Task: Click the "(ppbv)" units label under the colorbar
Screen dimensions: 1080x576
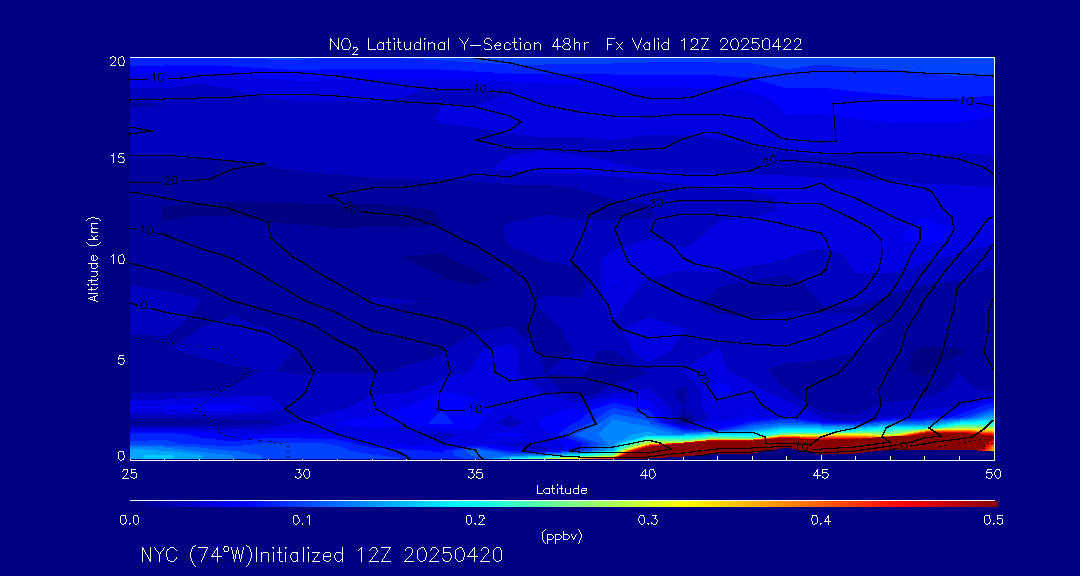Action: tap(562, 537)
